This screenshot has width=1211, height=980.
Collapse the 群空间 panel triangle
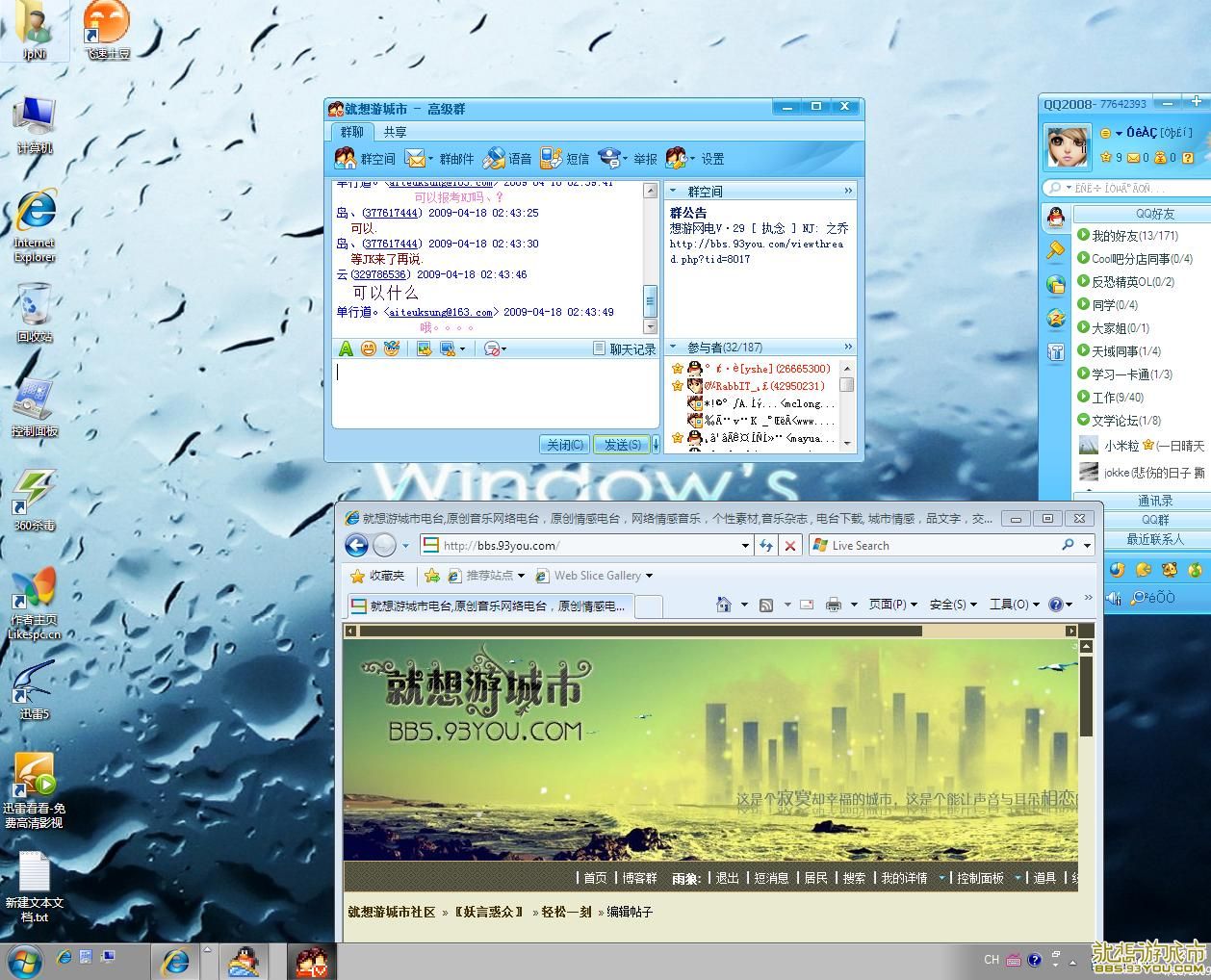674,192
